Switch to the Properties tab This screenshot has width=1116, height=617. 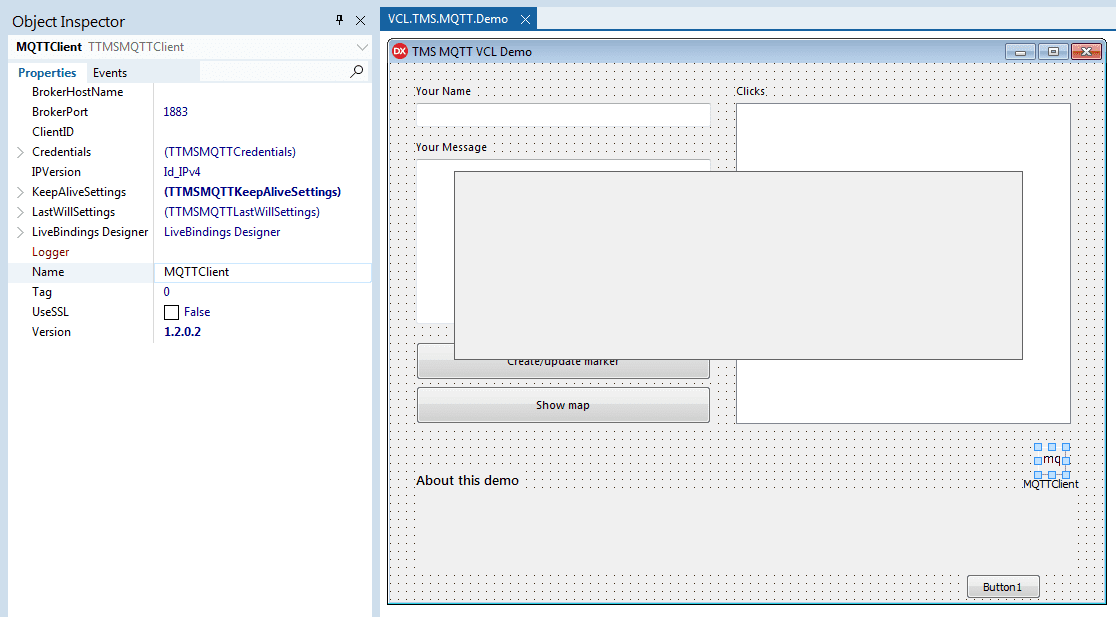tap(47, 73)
